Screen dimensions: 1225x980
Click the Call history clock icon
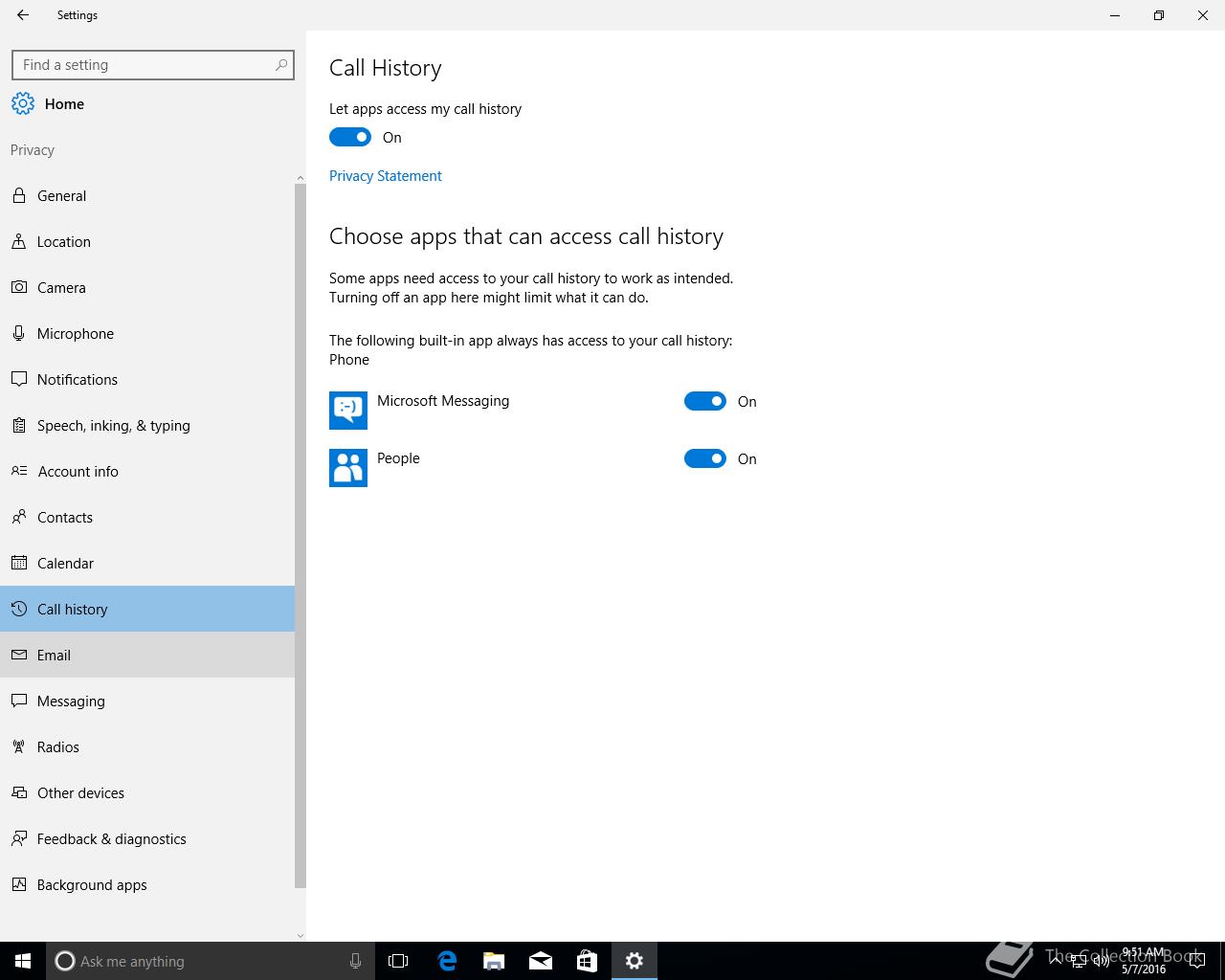point(19,609)
